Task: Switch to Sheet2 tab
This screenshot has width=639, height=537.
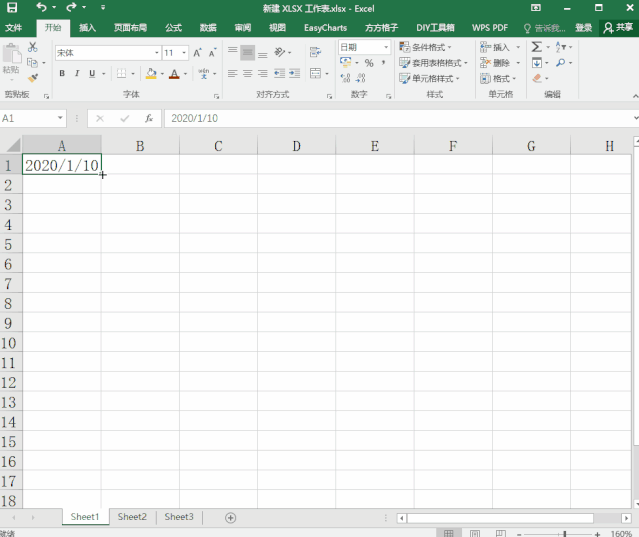Action: pyautogui.click(x=132, y=517)
